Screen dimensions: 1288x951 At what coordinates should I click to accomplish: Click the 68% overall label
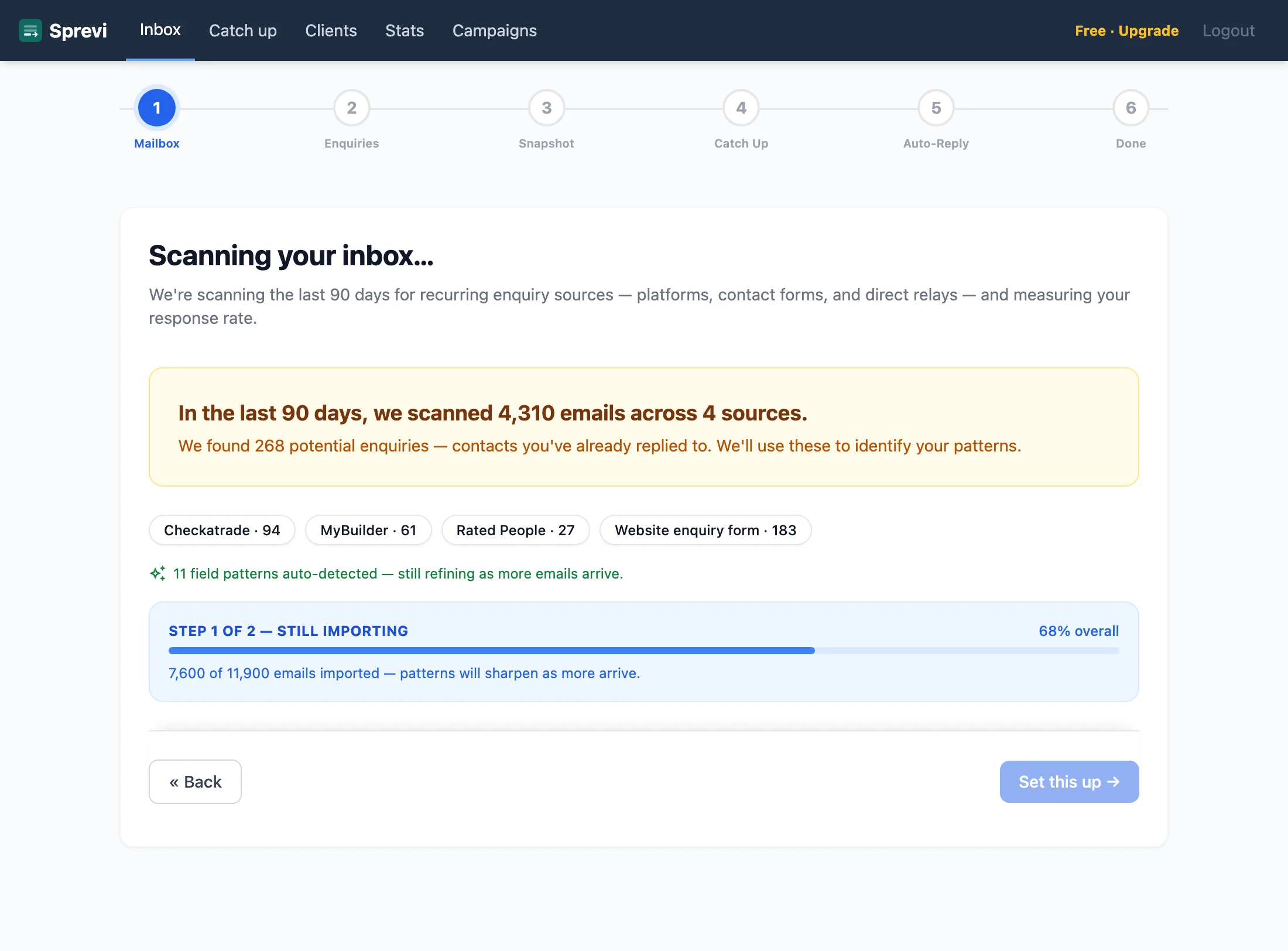(x=1078, y=631)
